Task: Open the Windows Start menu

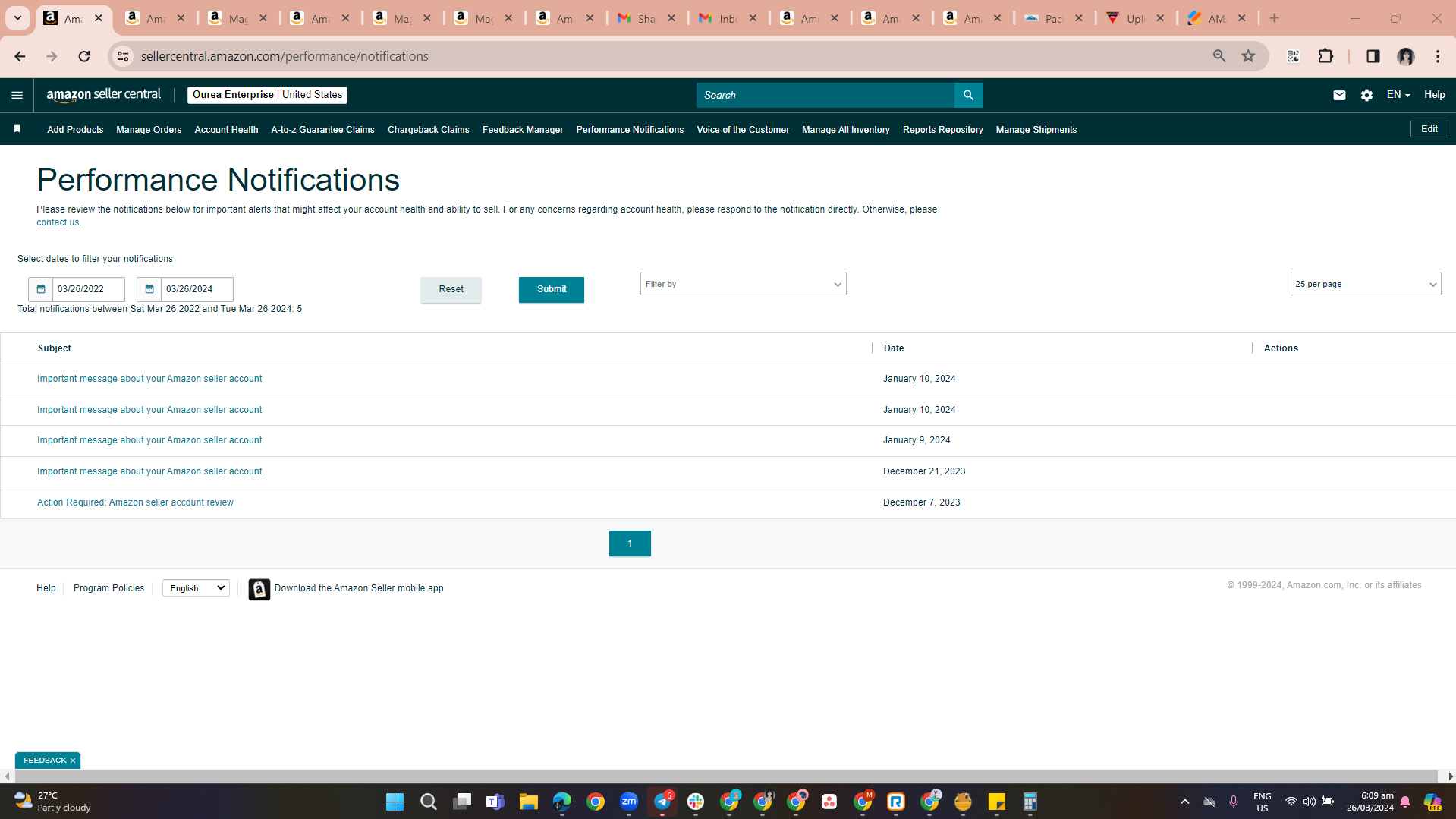Action: (395, 802)
